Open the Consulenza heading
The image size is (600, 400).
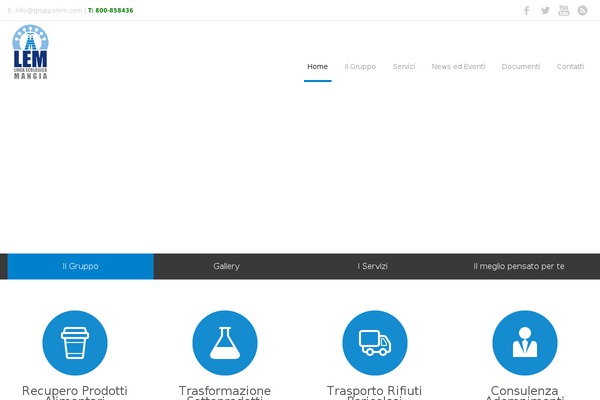[525, 392]
